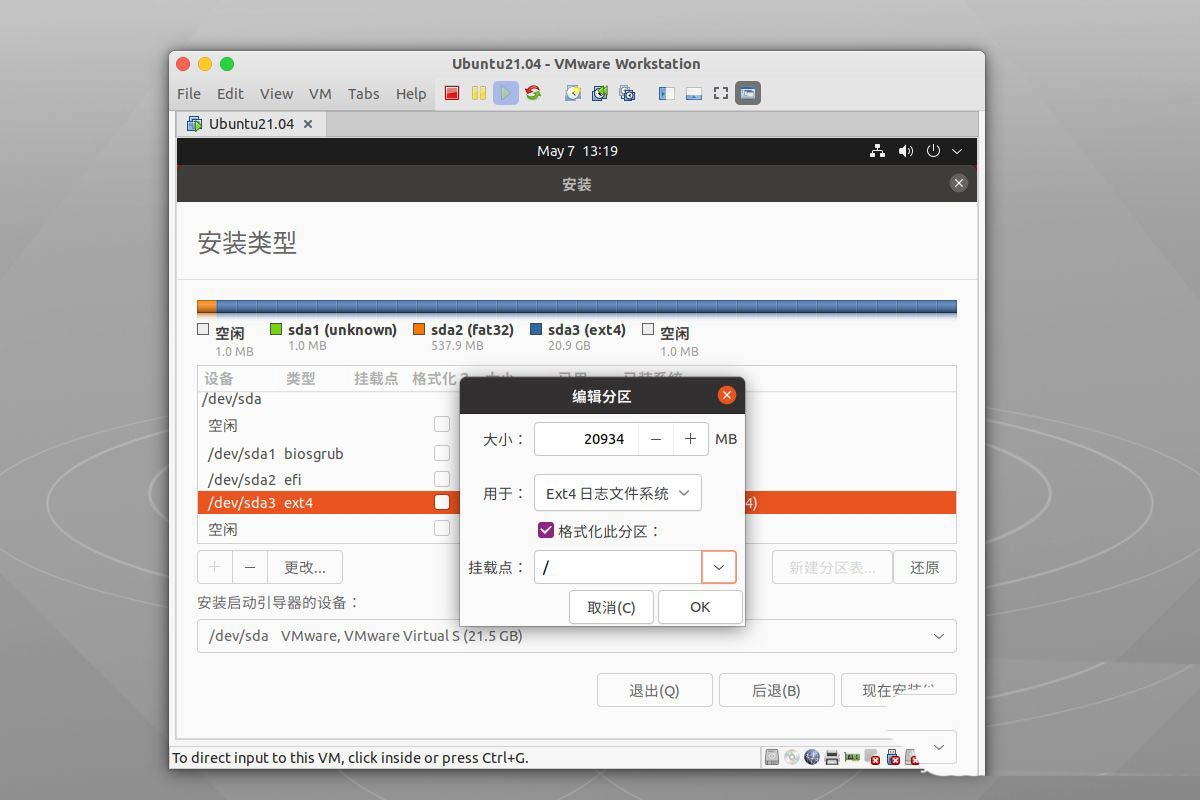The width and height of the screenshot is (1200, 800).
Task: Increase partition size with the plus button
Action: click(690, 439)
